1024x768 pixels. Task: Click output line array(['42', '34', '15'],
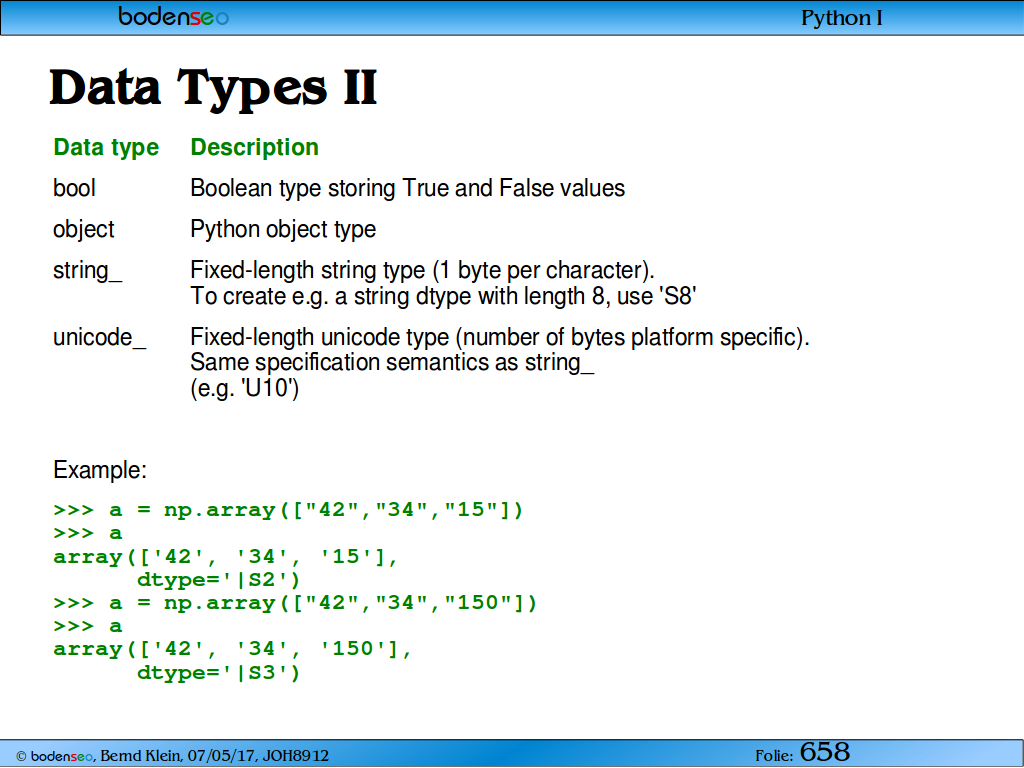tap(225, 557)
